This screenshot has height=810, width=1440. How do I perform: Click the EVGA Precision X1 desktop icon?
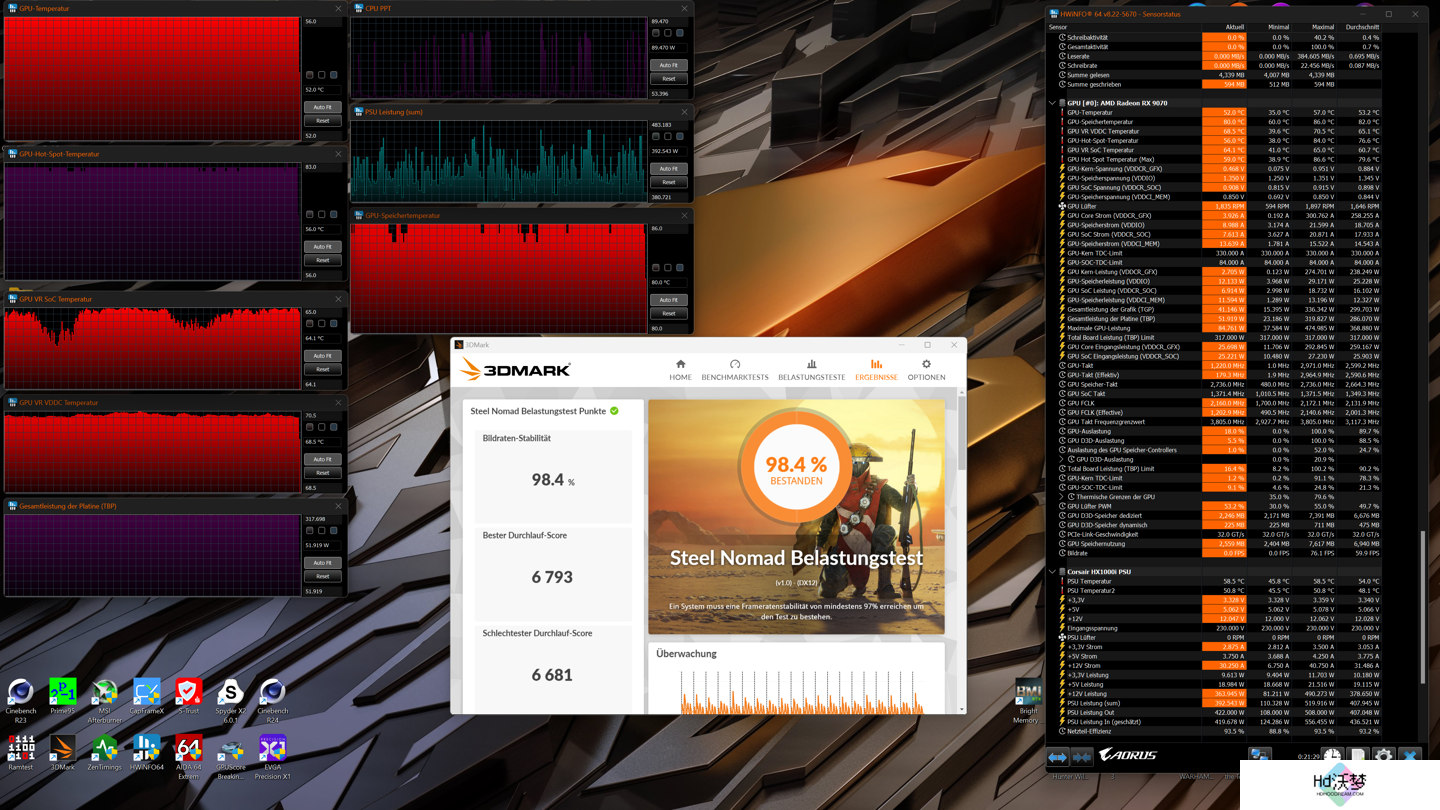(x=272, y=757)
